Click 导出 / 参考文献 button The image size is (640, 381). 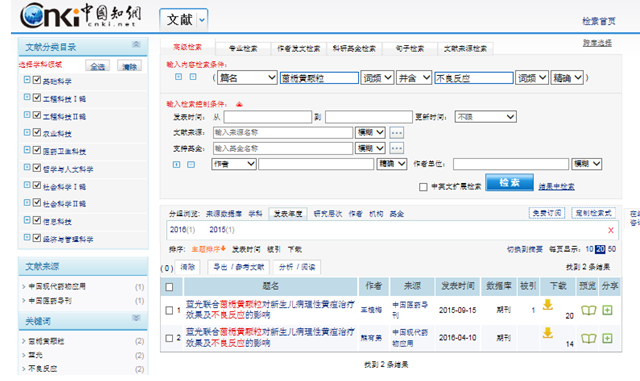(x=239, y=267)
